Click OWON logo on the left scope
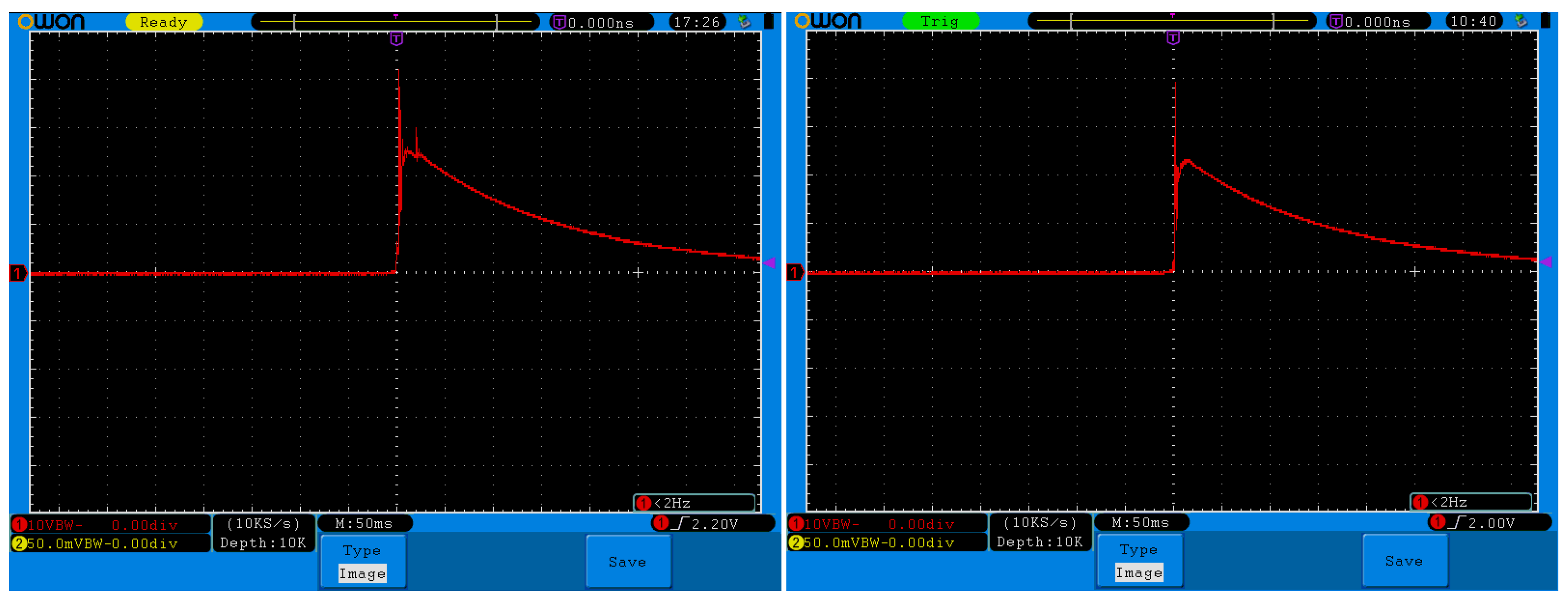Image resolution: width=1568 pixels, height=604 pixels. pyautogui.click(x=51, y=22)
